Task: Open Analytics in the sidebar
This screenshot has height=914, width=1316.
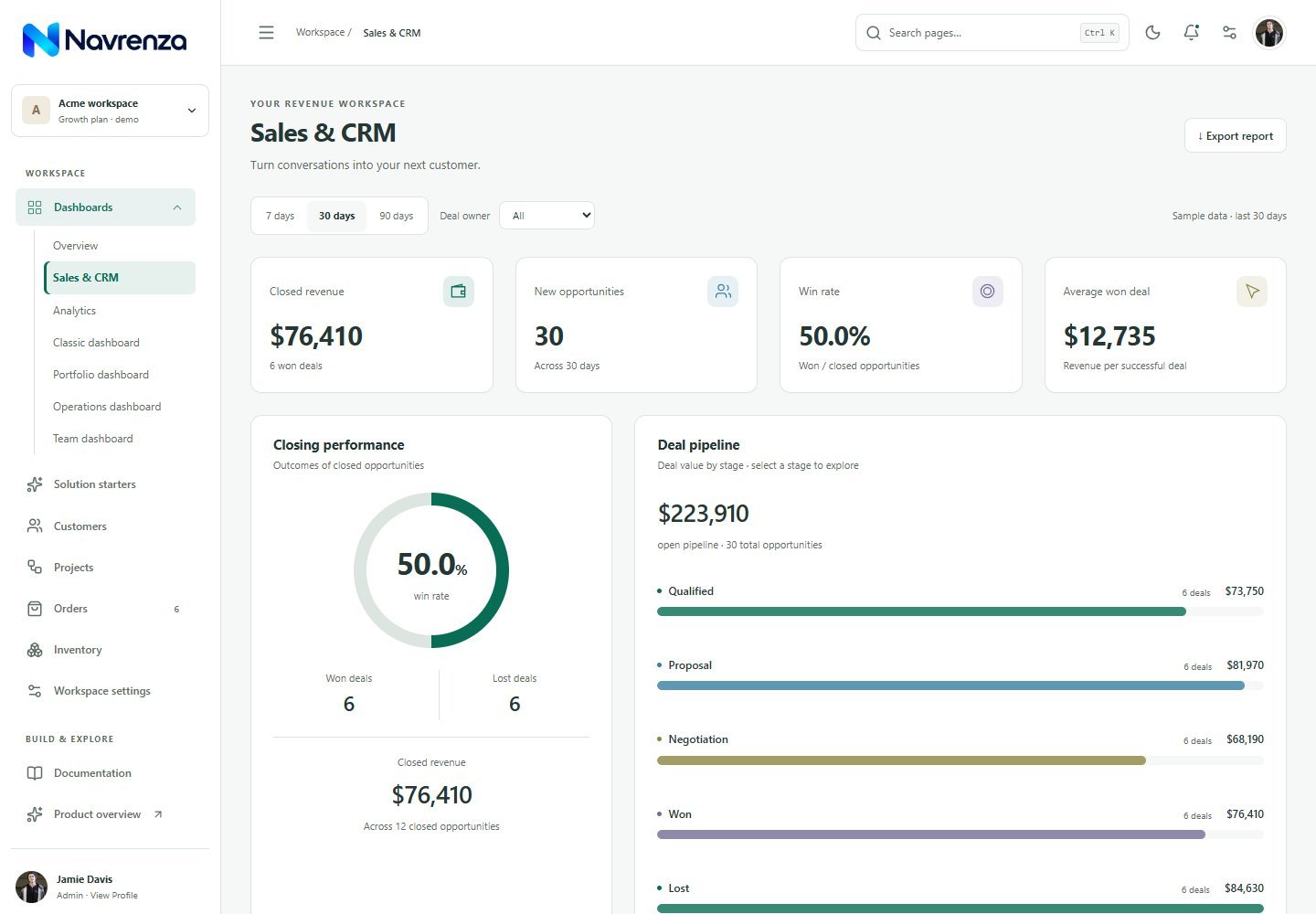Action: click(x=120, y=311)
